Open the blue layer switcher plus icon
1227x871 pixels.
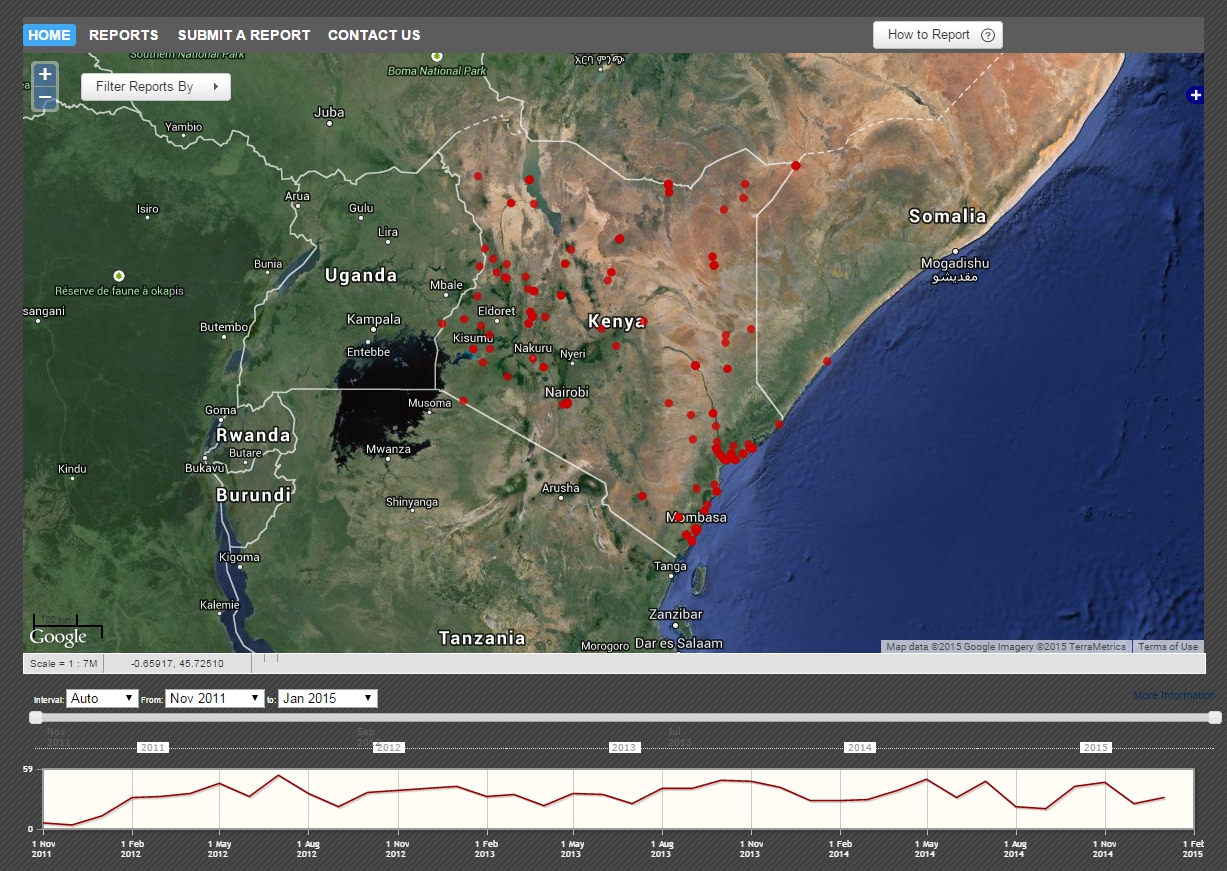coord(1194,95)
